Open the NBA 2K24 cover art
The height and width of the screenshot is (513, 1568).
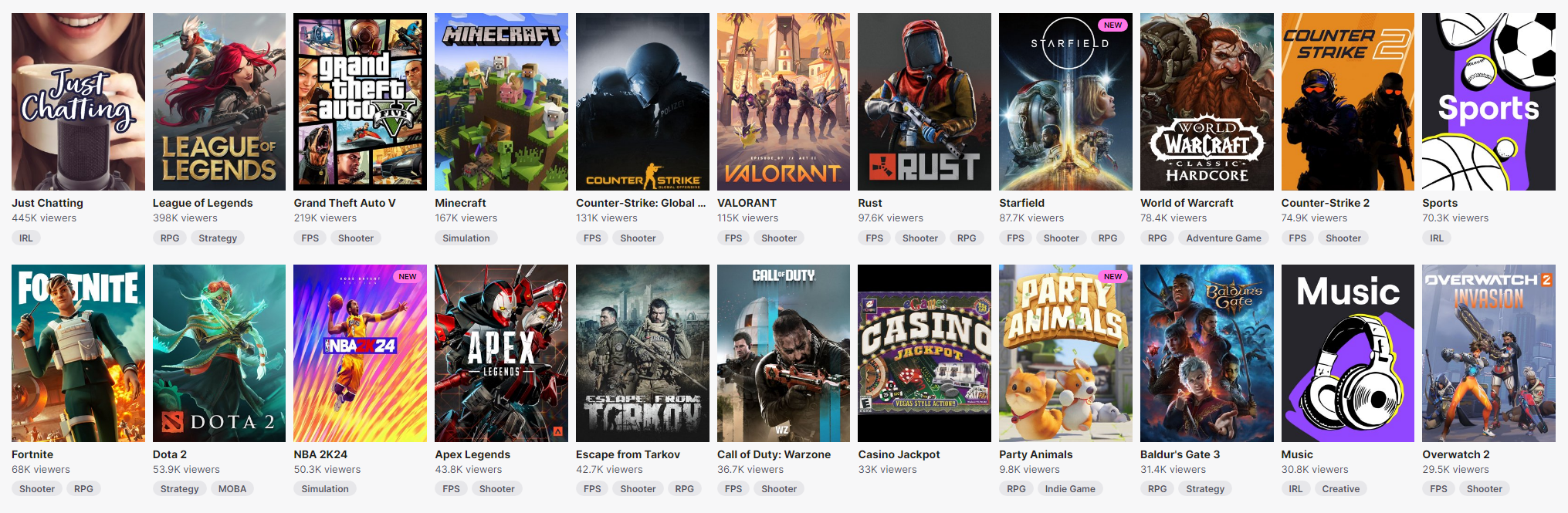click(360, 353)
